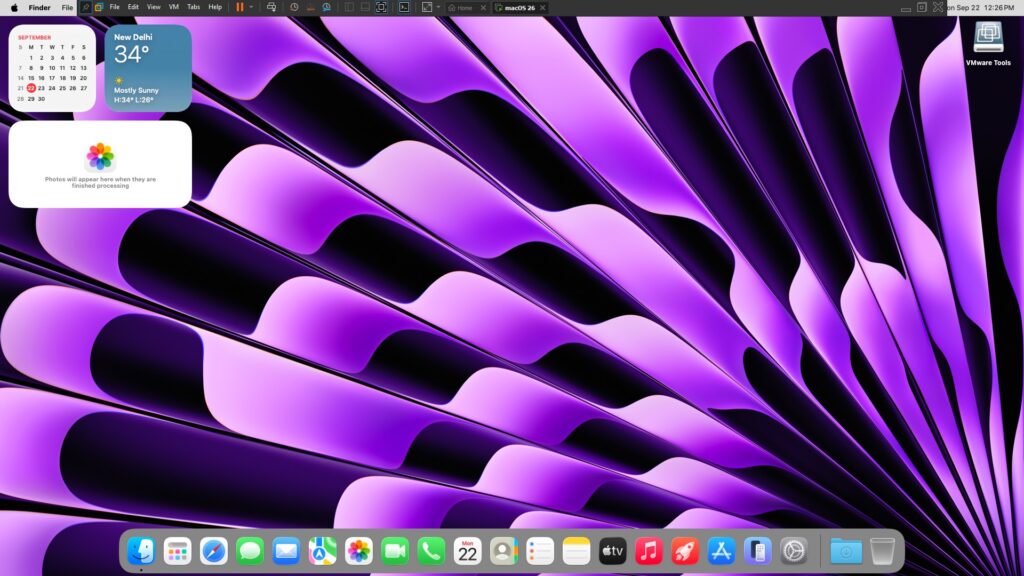This screenshot has height=576, width=1024.
Task: Expand the stretch view dropdown arrow
Action: (x=438, y=7)
